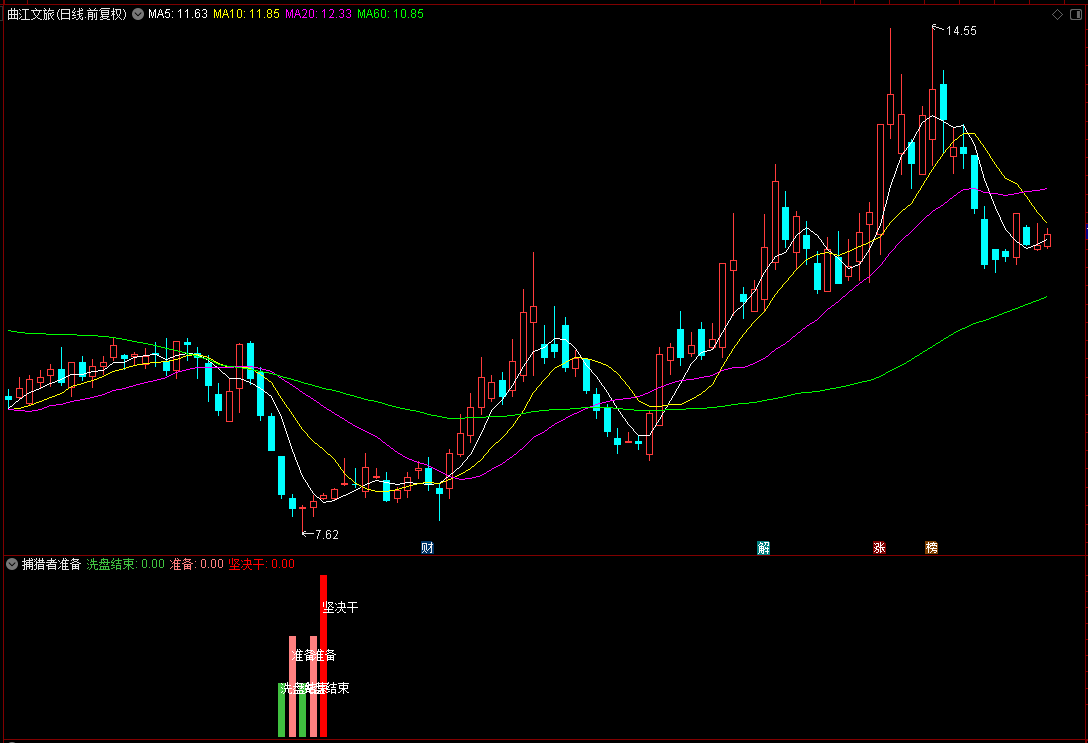Select the MA5 moving average label
Viewport: 1088px width, 743px height.
point(178,14)
